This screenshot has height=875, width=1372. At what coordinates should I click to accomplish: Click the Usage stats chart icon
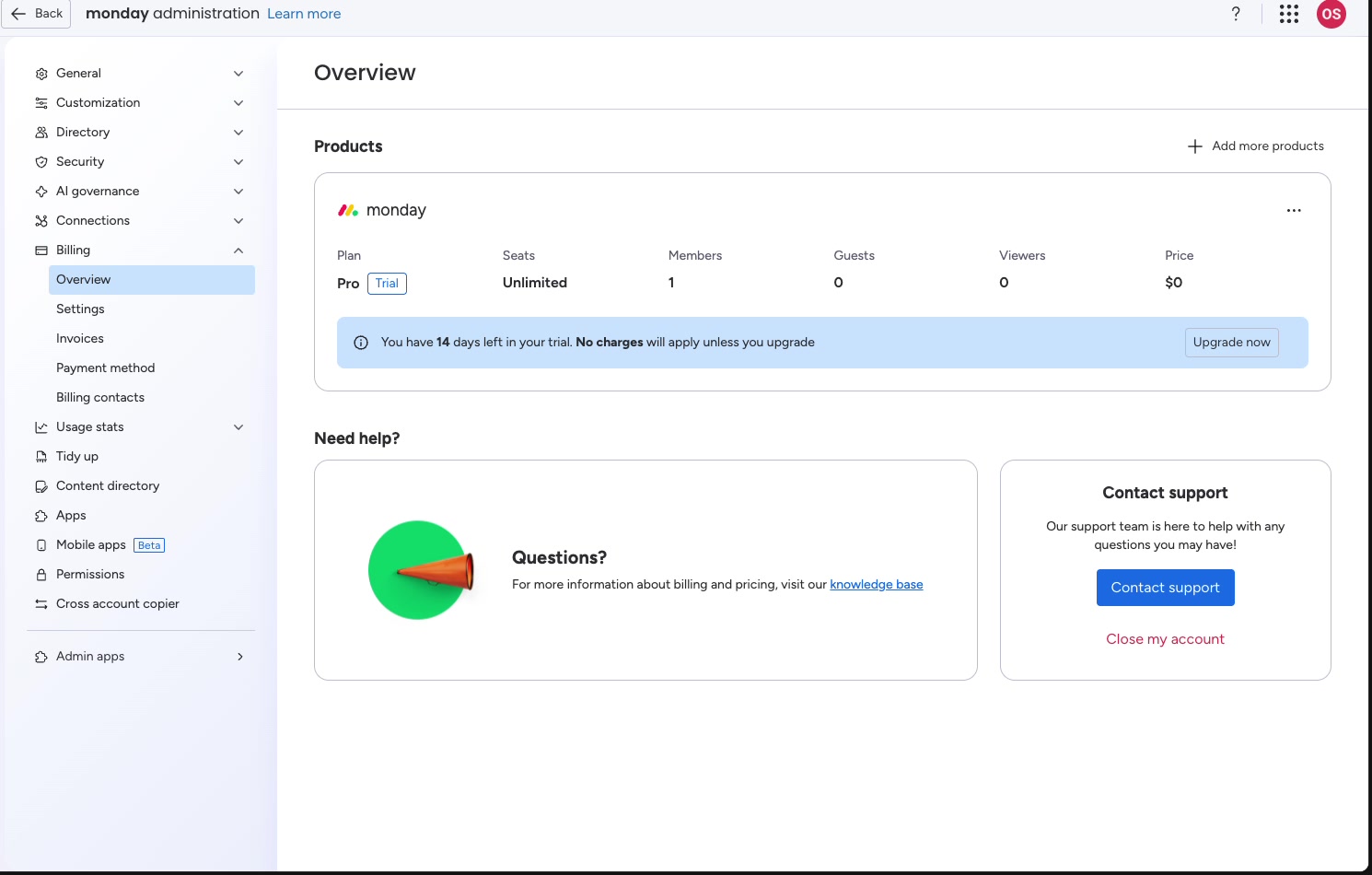(41, 427)
